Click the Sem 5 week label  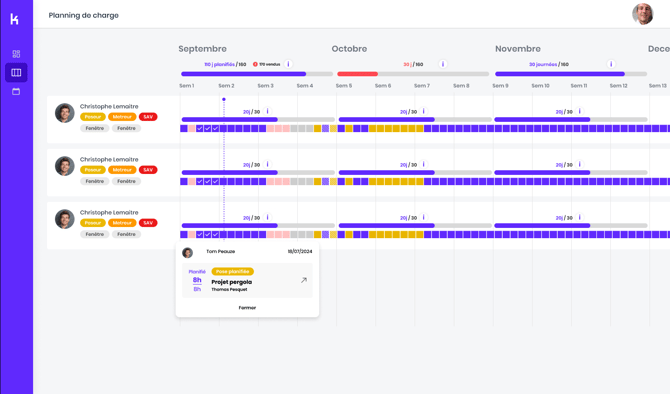[x=344, y=85]
